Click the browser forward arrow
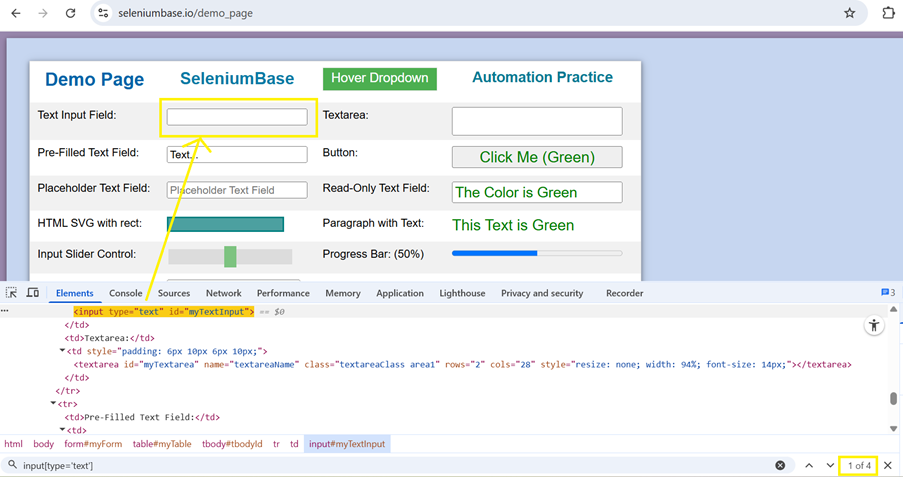Viewport: 903px width, 477px height. (43, 13)
